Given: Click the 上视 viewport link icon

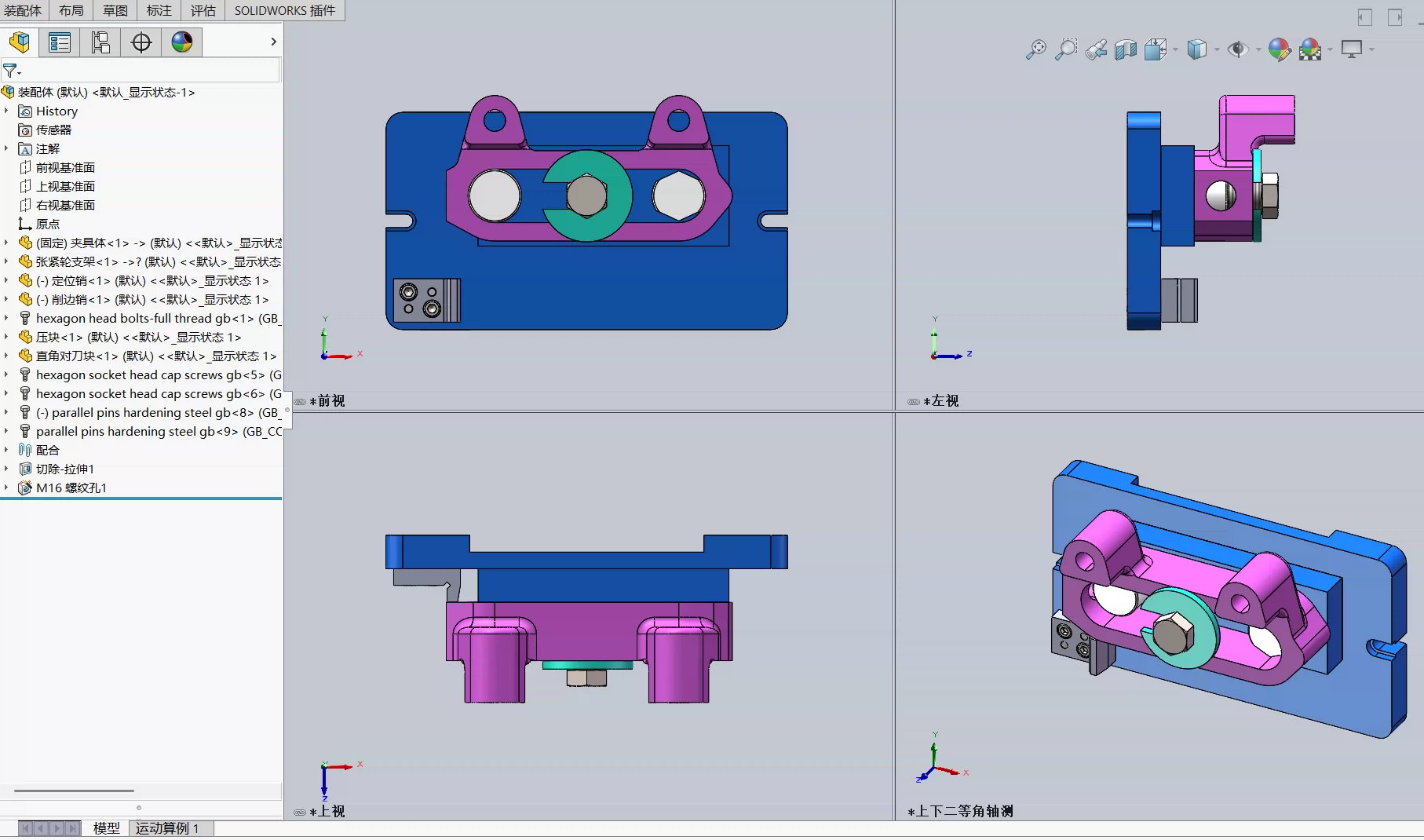Looking at the screenshot, I should [x=300, y=813].
